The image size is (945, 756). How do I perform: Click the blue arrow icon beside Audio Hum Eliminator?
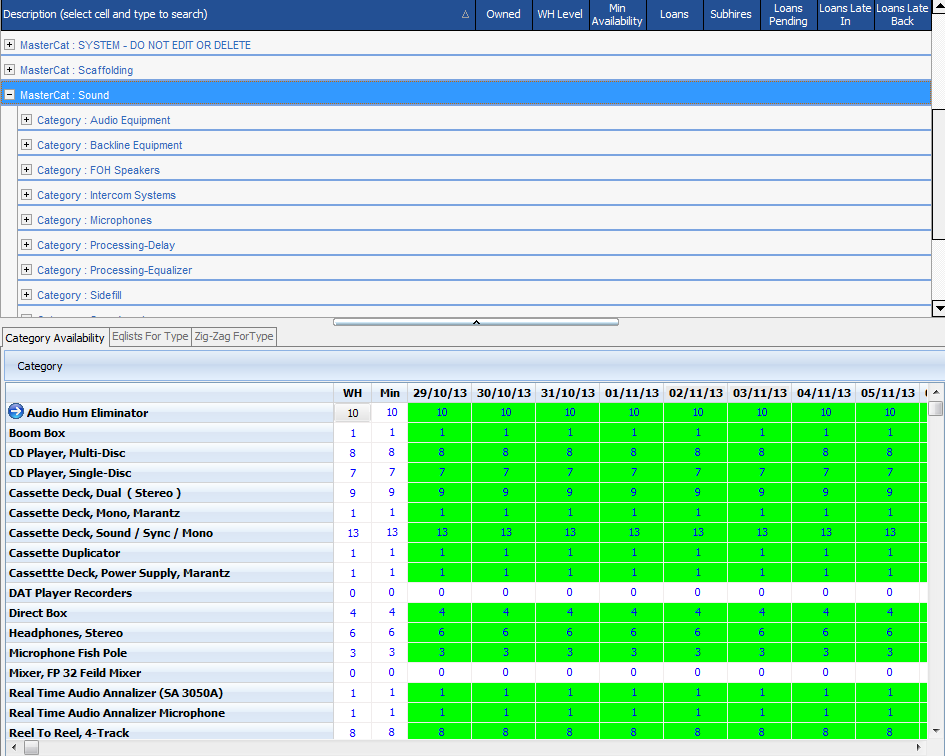click(x=18, y=412)
